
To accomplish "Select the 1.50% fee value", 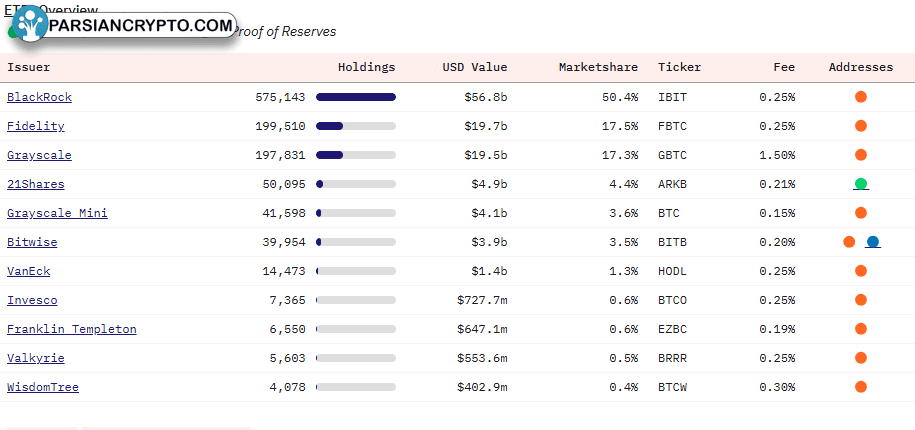I will [x=777, y=155].
